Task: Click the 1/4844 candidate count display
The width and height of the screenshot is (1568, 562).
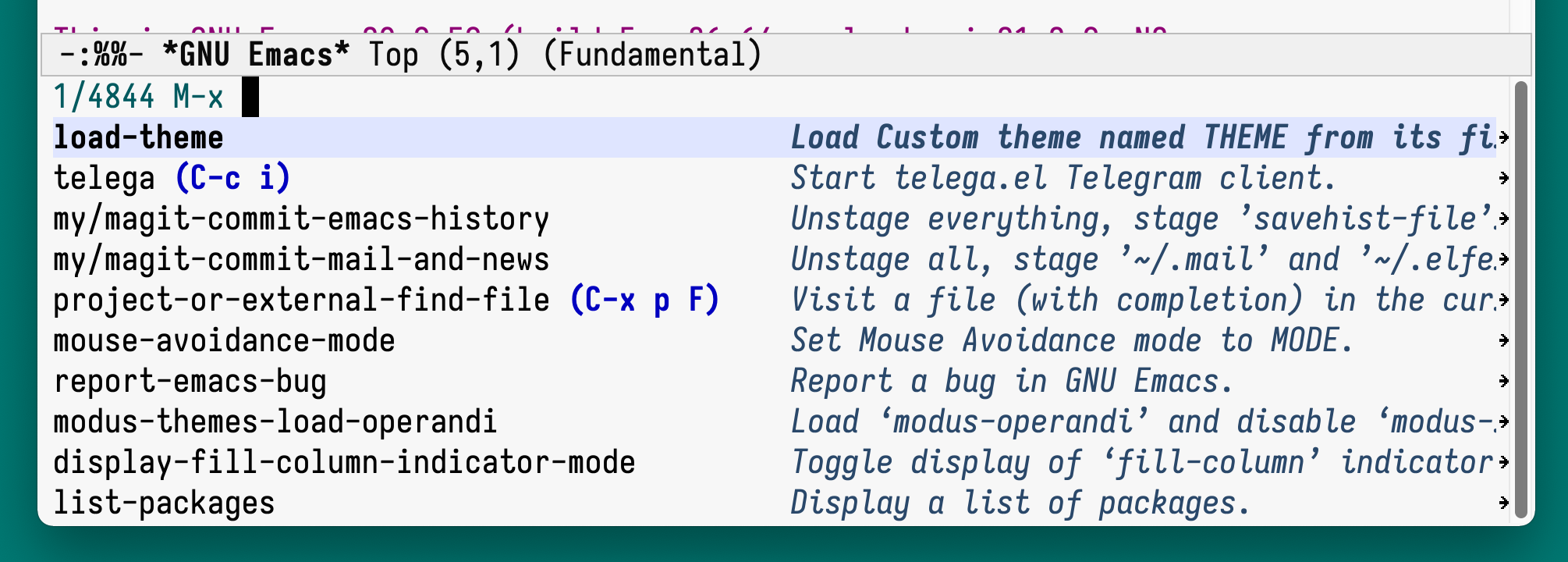Action: pyautogui.click(x=104, y=97)
